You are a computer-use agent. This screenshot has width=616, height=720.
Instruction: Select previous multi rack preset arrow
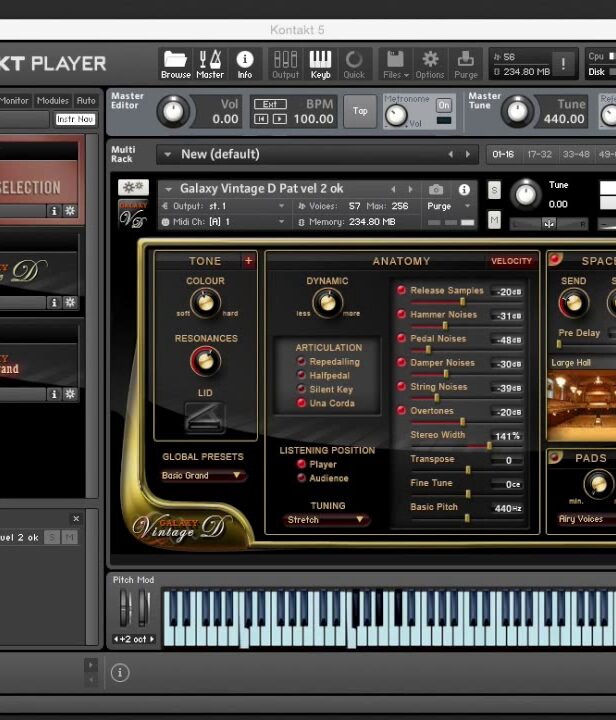point(451,154)
